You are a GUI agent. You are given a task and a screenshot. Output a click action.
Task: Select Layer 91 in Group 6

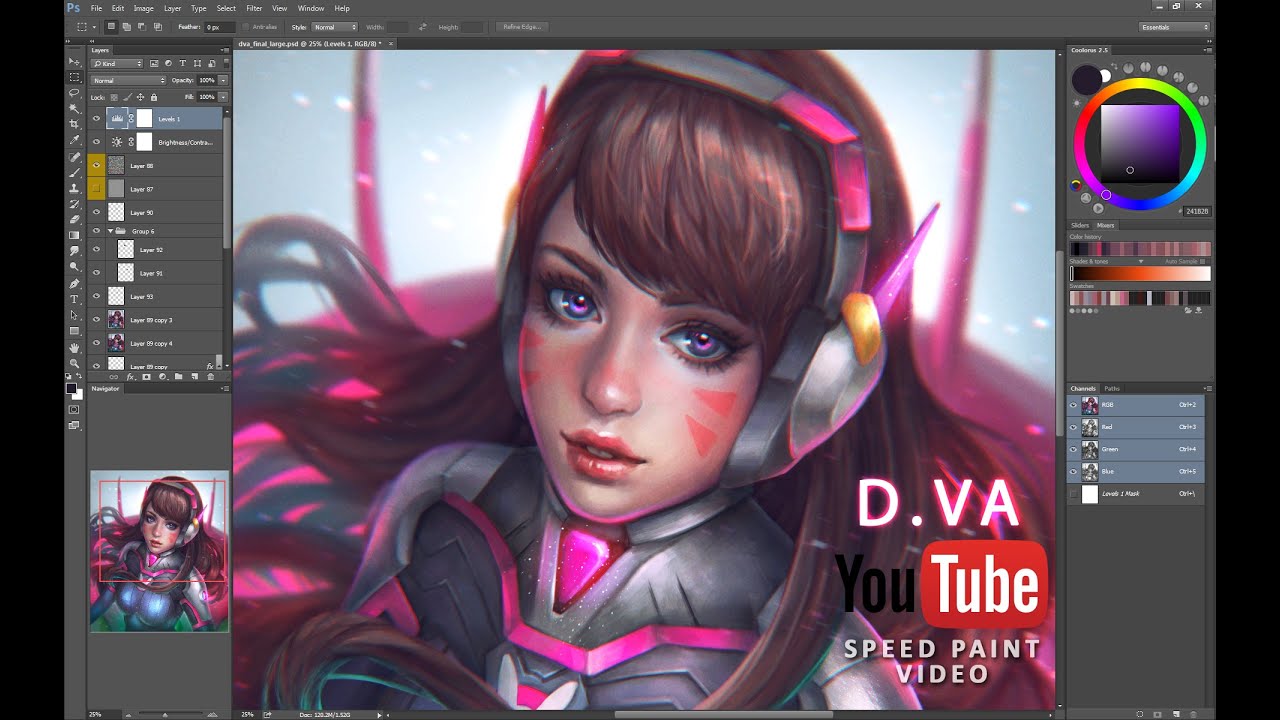click(155, 272)
